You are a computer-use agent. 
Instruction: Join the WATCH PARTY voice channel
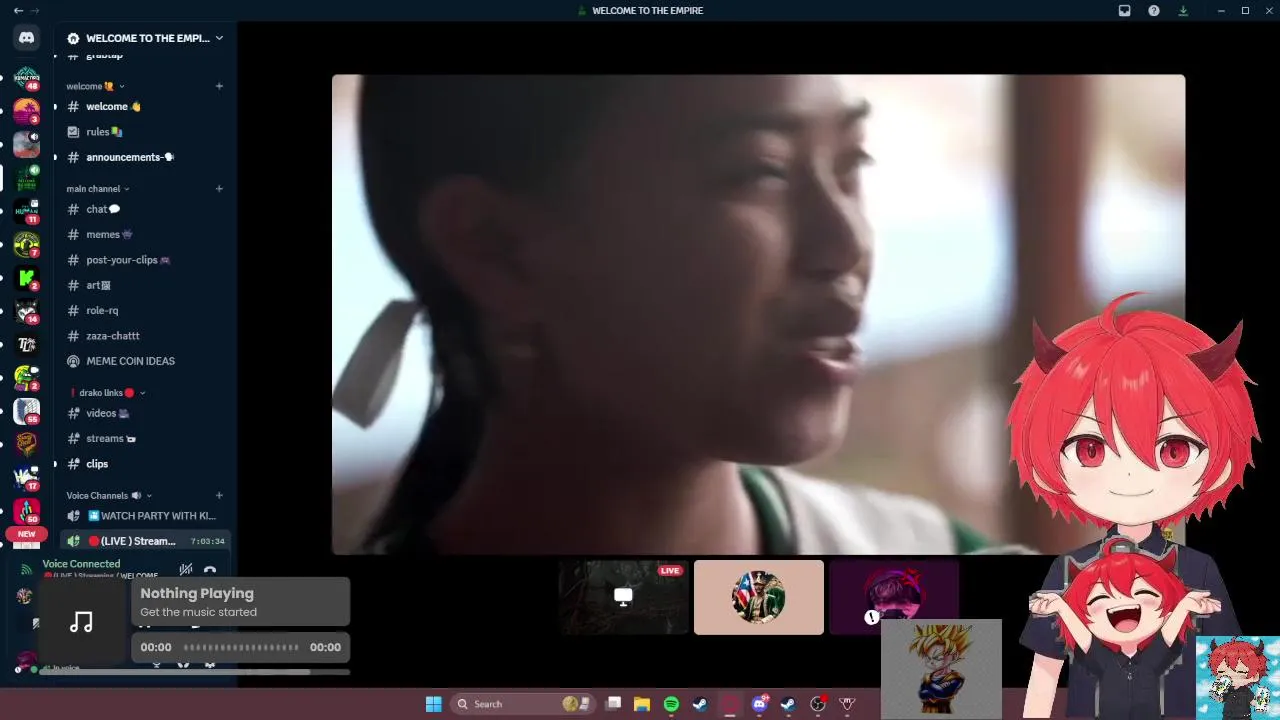(145, 516)
